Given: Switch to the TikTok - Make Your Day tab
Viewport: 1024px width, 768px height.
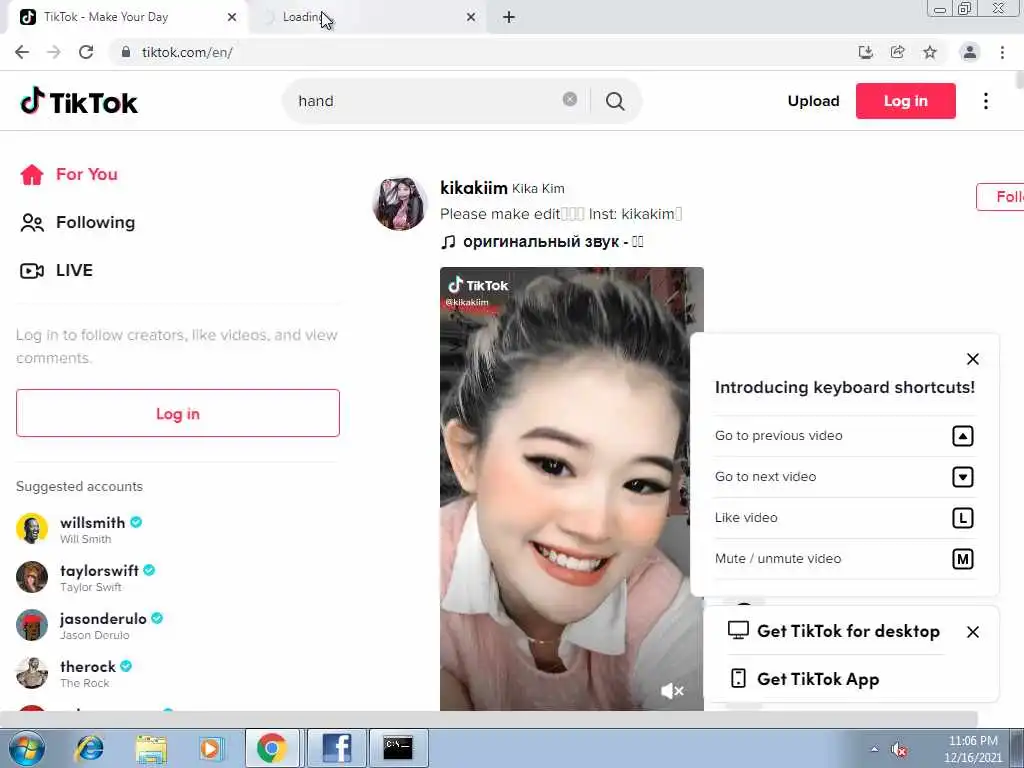Looking at the screenshot, I should click(x=124, y=18).
